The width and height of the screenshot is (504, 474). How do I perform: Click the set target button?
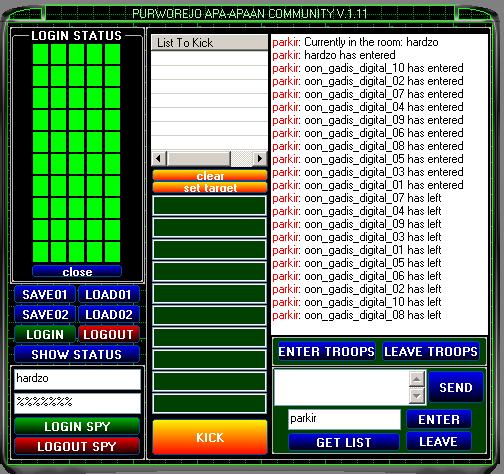[210, 187]
